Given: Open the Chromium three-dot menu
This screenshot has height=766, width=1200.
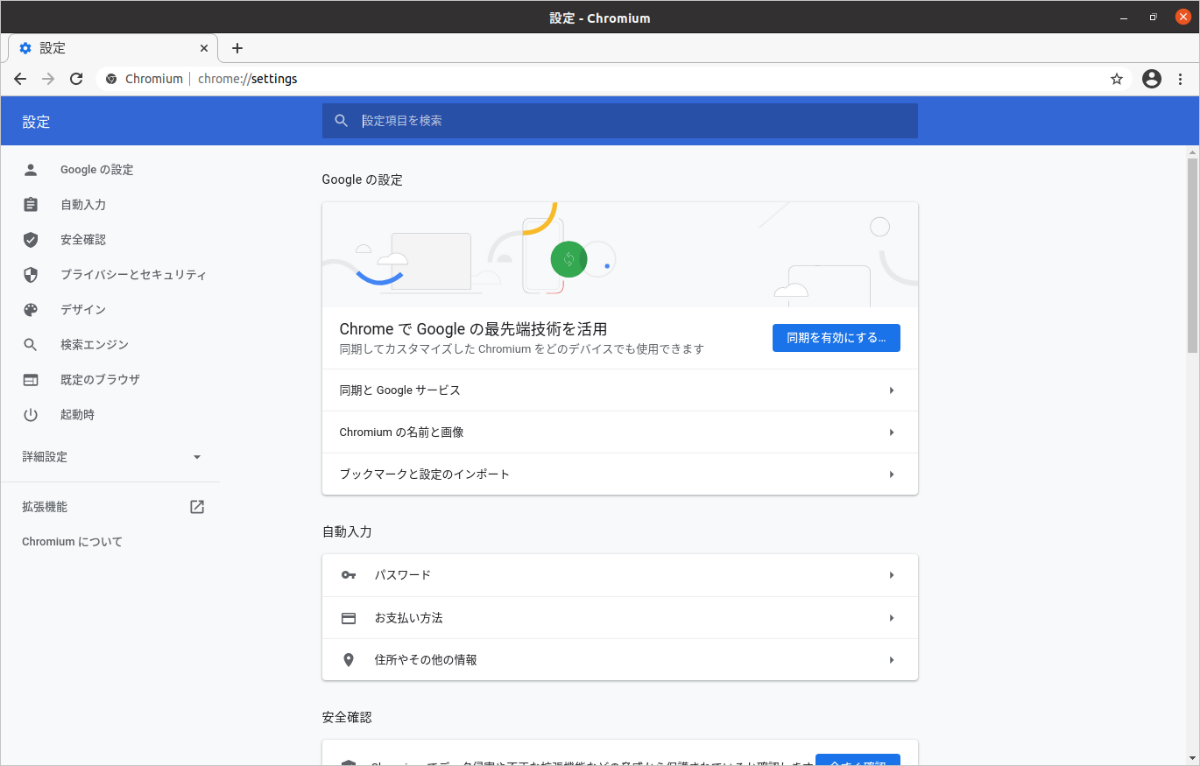Looking at the screenshot, I should coord(1182,79).
